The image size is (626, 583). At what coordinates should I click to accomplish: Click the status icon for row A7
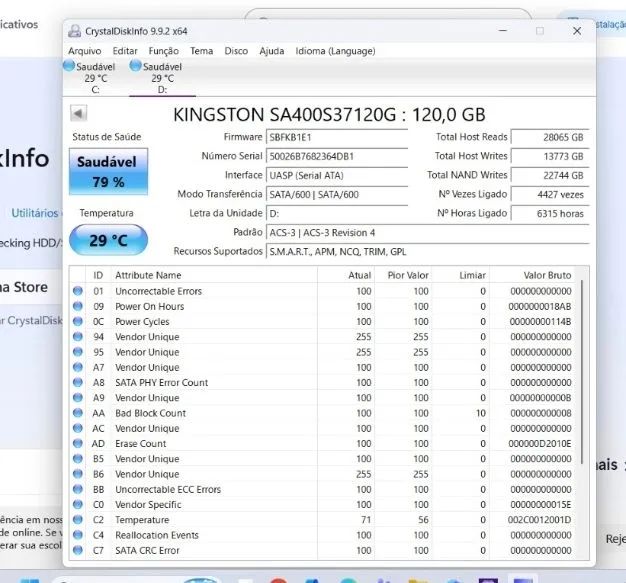[78, 367]
